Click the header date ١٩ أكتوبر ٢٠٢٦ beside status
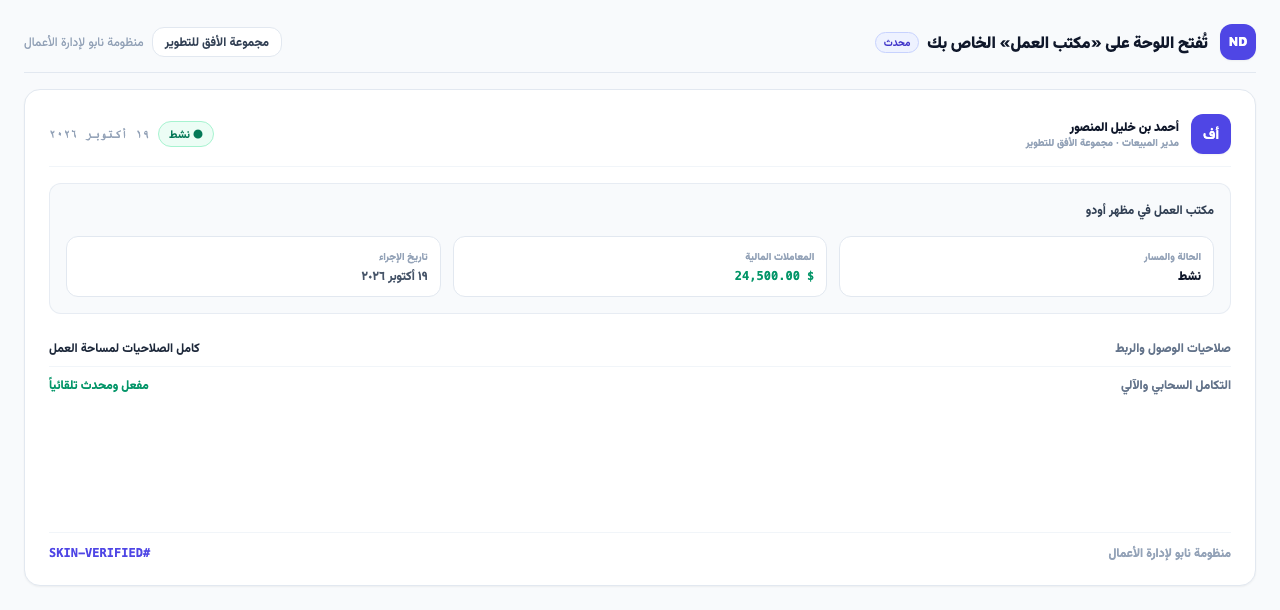Viewport: 1280px width, 610px height. tap(100, 134)
